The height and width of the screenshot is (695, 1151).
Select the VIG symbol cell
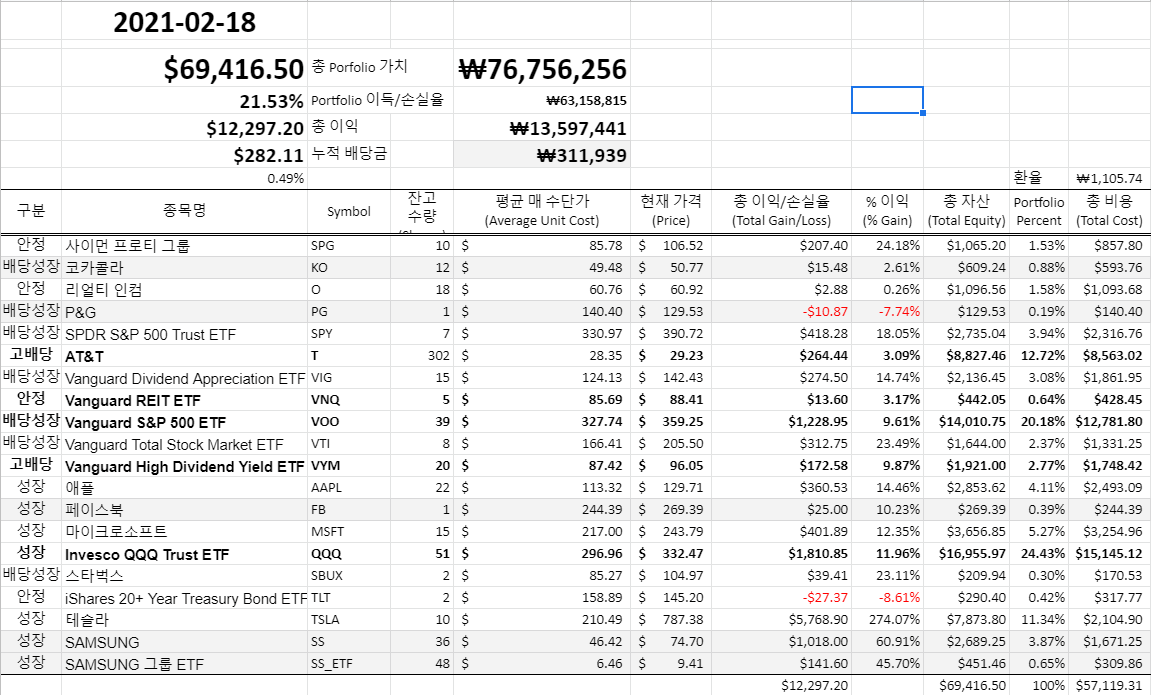click(349, 377)
